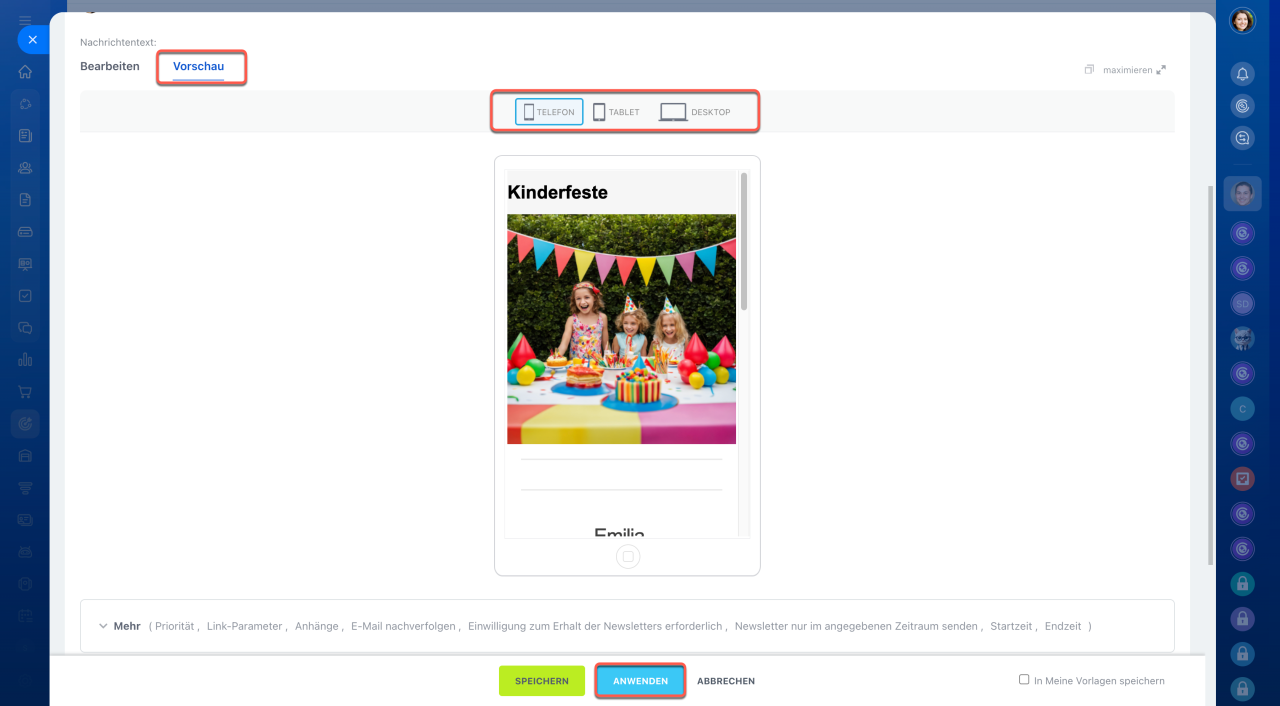Image resolution: width=1280 pixels, height=706 pixels.
Task: Click Endzeit in the Mehr row
Action: [x=1063, y=626]
